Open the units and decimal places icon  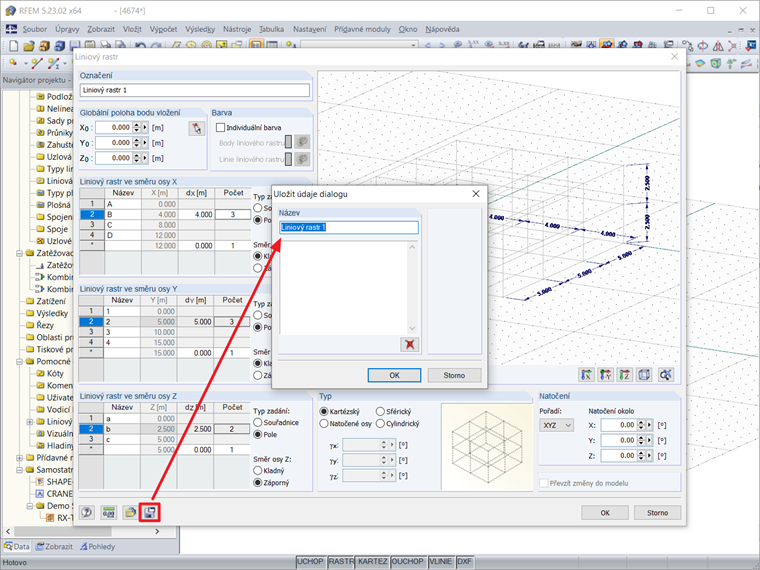coord(109,512)
